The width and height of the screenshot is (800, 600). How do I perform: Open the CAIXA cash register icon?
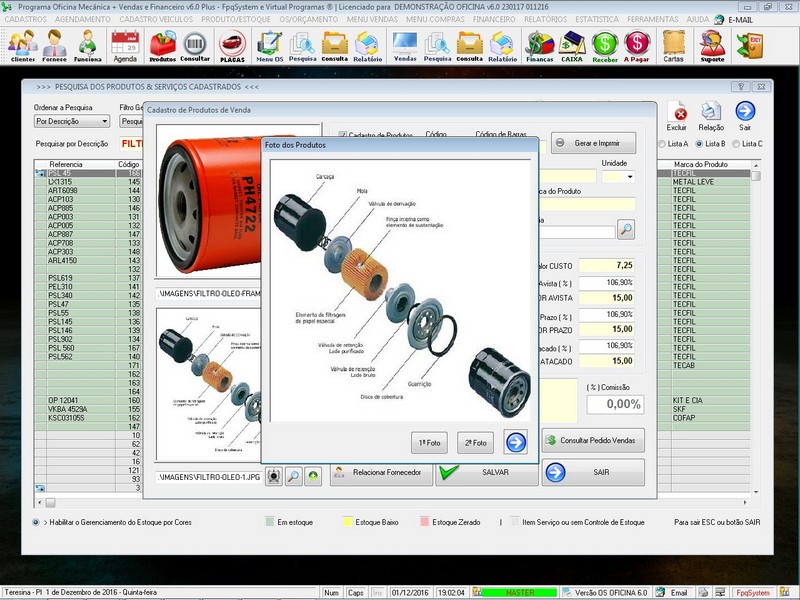[572, 45]
